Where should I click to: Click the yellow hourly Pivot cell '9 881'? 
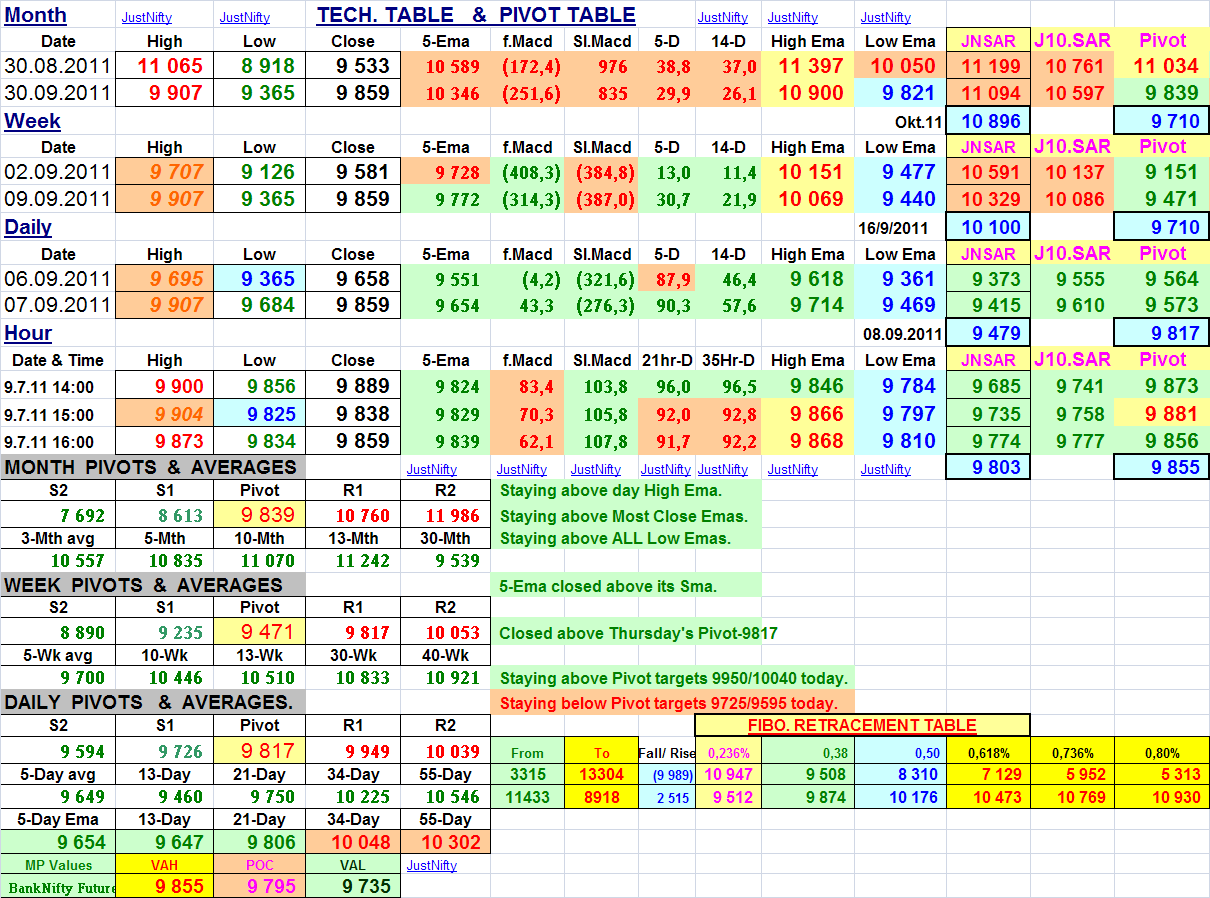point(1162,414)
